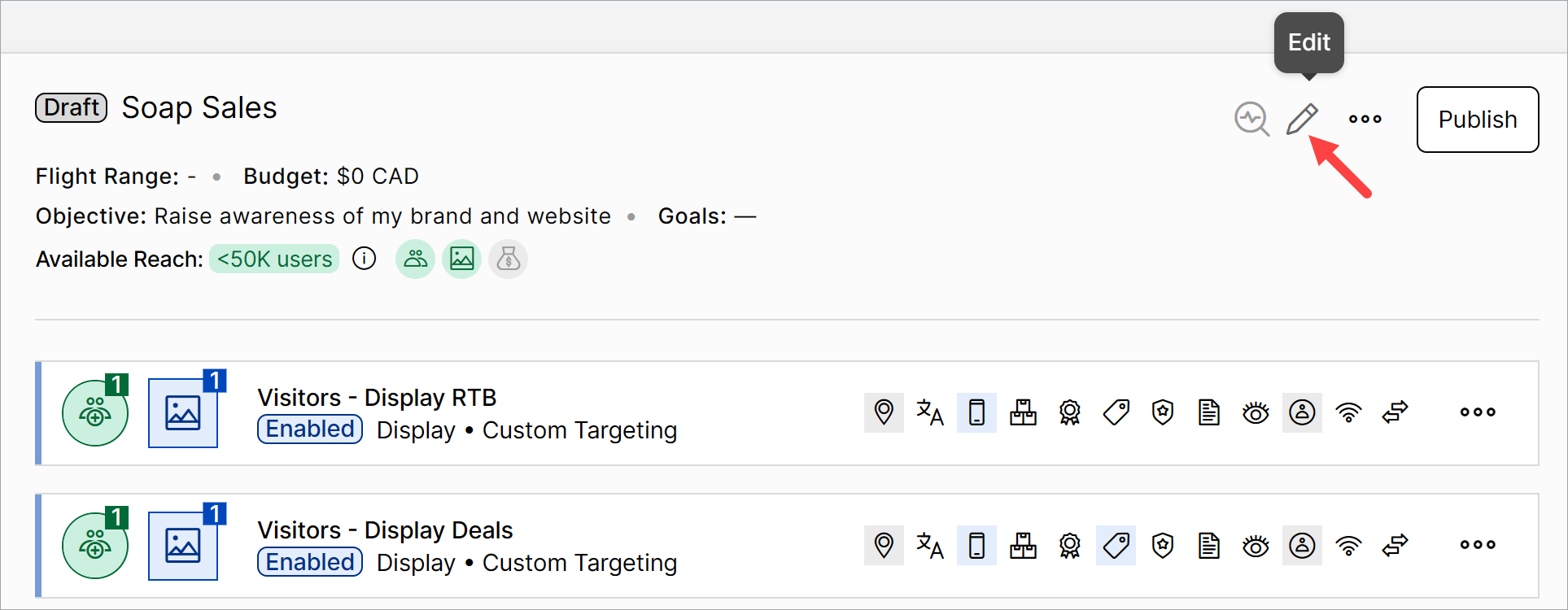
Task: Open deals tag targeting for Display Deals
Action: pyautogui.click(x=1116, y=545)
